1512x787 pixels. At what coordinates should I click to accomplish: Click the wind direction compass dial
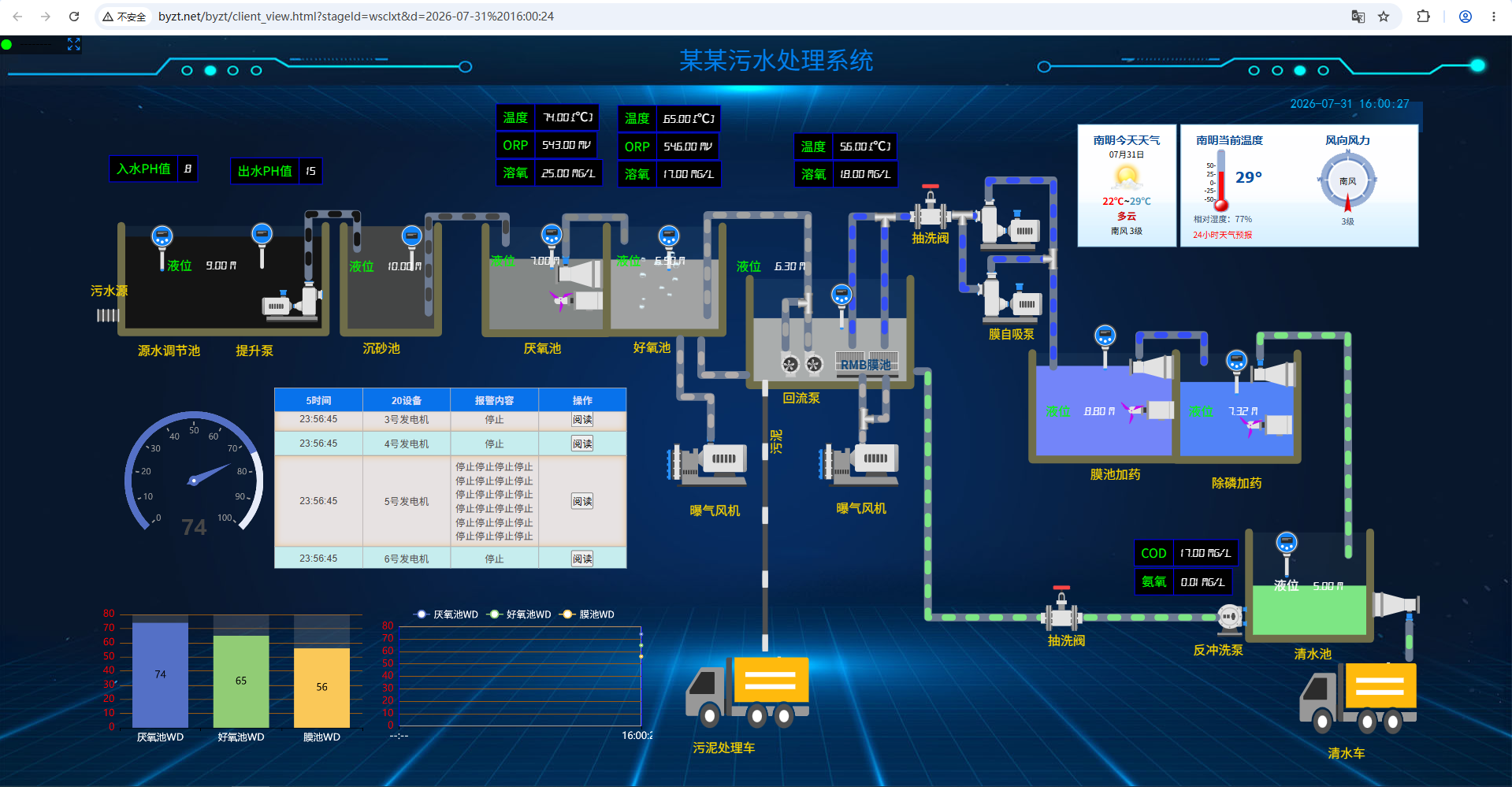[x=1347, y=181]
